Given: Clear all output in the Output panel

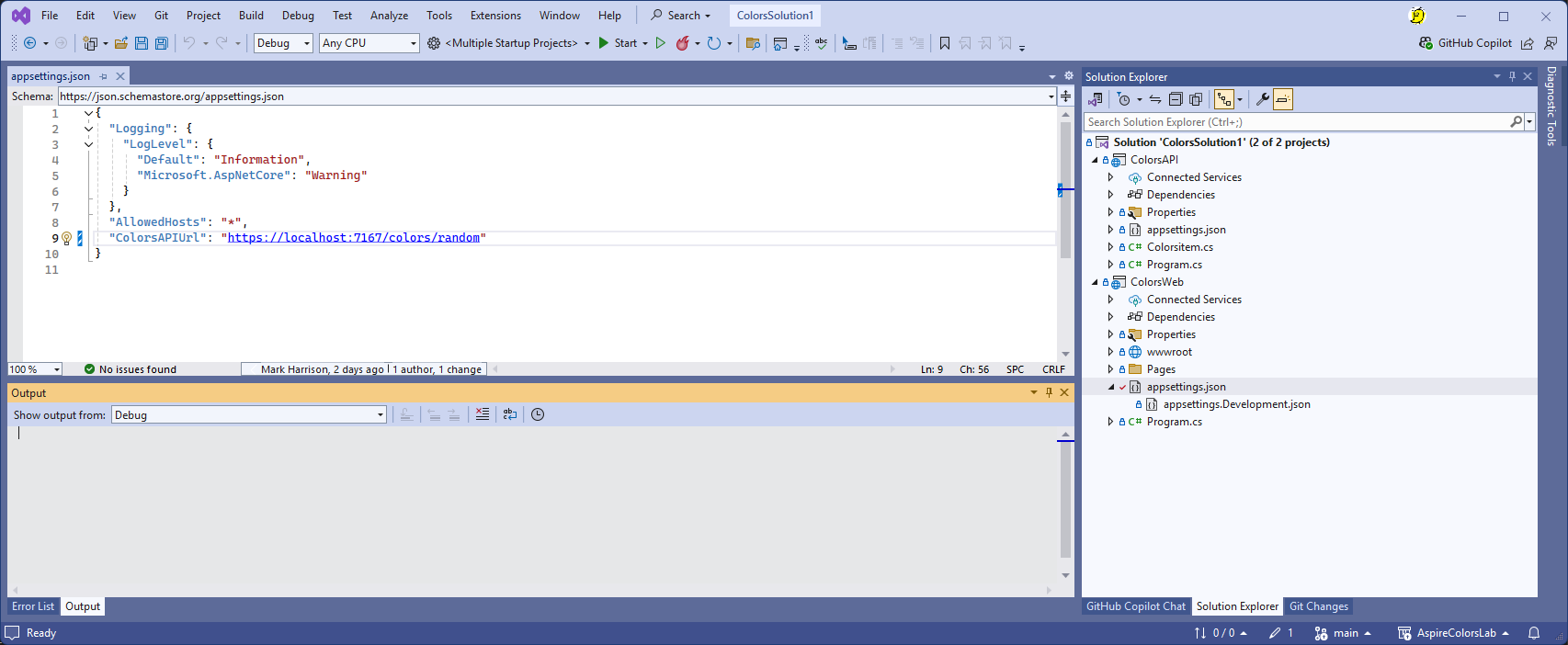Looking at the screenshot, I should [483, 414].
